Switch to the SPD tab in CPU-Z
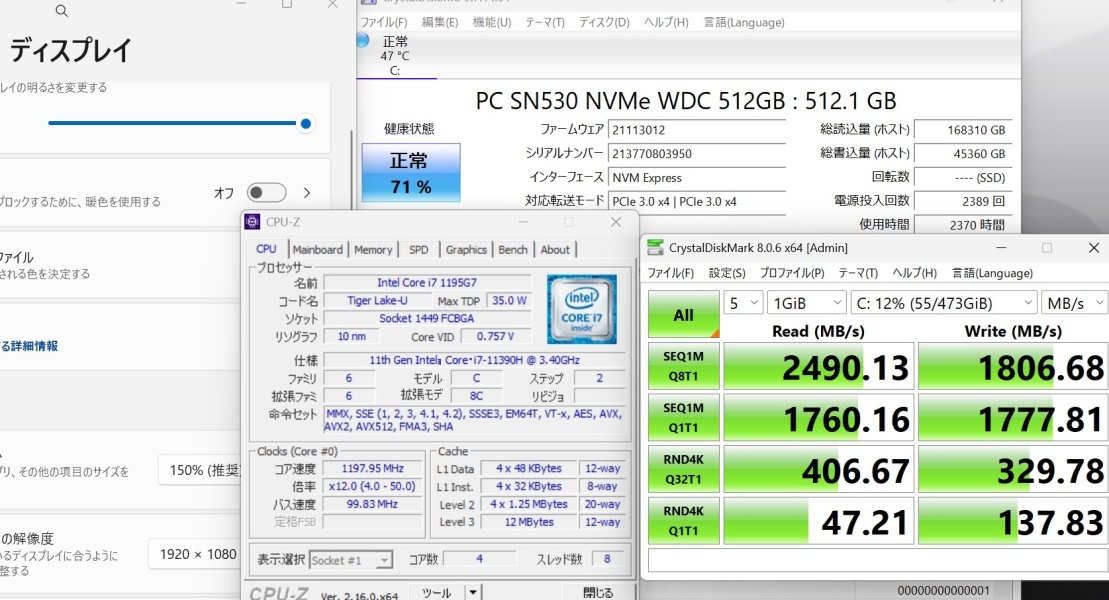This screenshot has height=600, width=1109. [419, 250]
